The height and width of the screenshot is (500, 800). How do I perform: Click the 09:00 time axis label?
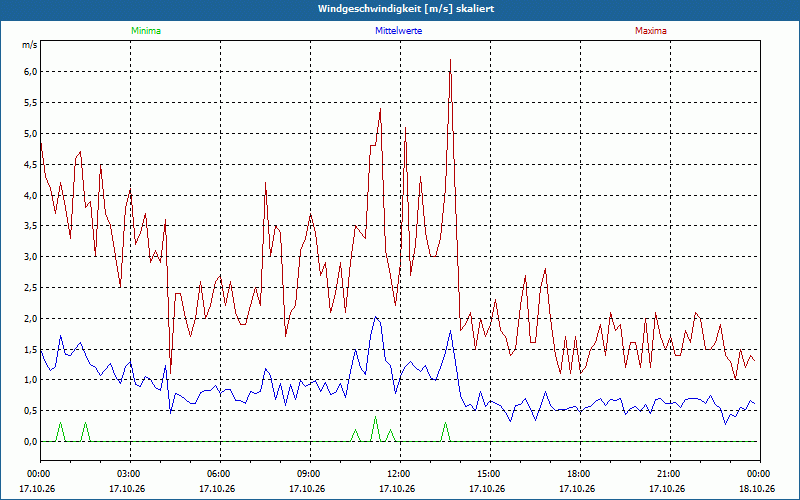pyautogui.click(x=310, y=474)
